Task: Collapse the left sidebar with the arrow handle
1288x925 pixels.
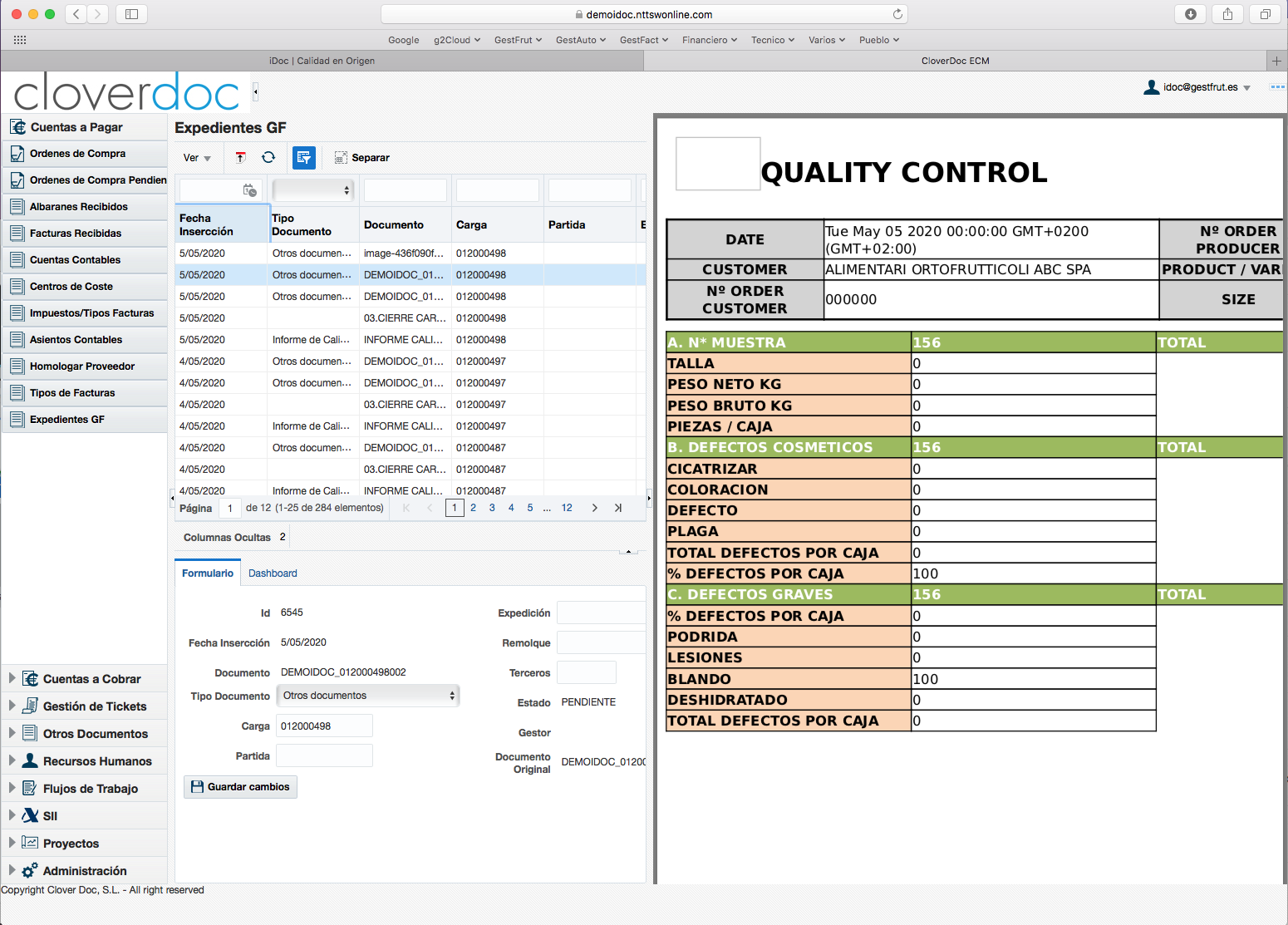Action: tap(255, 91)
